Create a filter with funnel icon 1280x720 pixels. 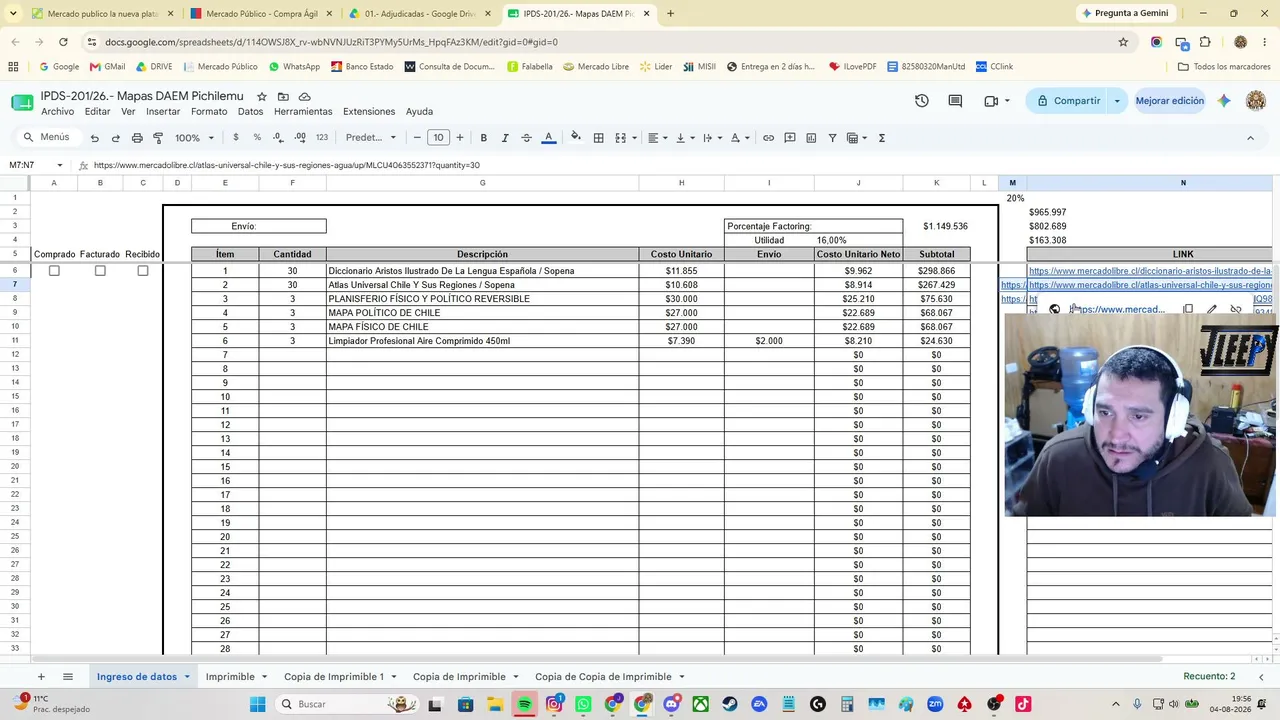832,138
